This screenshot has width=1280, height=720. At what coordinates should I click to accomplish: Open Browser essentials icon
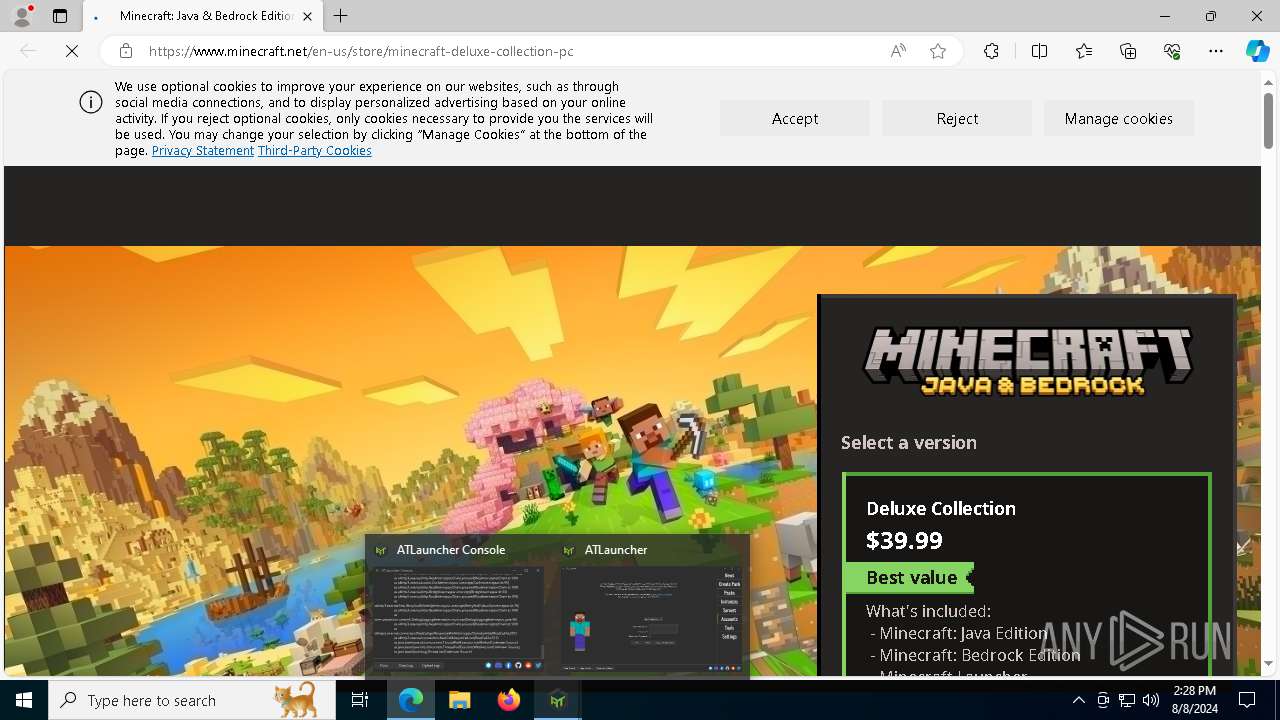[x=1172, y=51]
